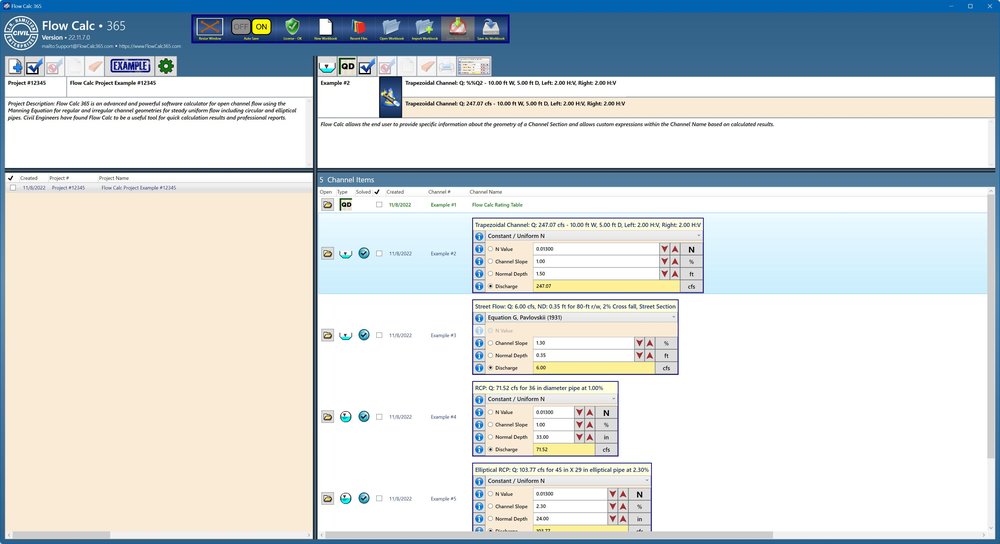Image resolution: width=1000 pixels, height=544 pixels.
Task: Add a new project with the blue plus icon
Action: point(15,66)
